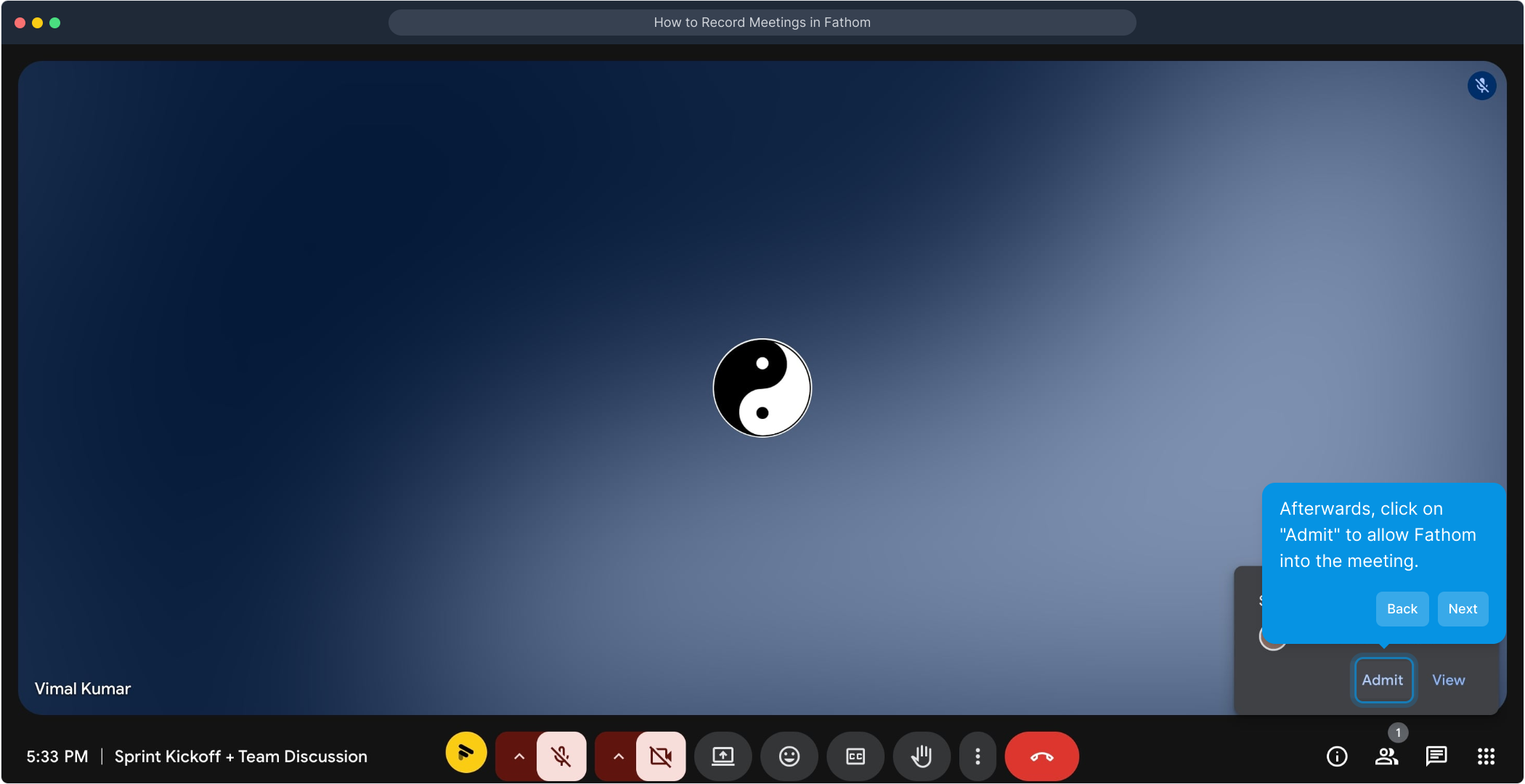1525x784 pixels.
Task: Click the 5:33 PM clock text
Action: tap(57, 756)
